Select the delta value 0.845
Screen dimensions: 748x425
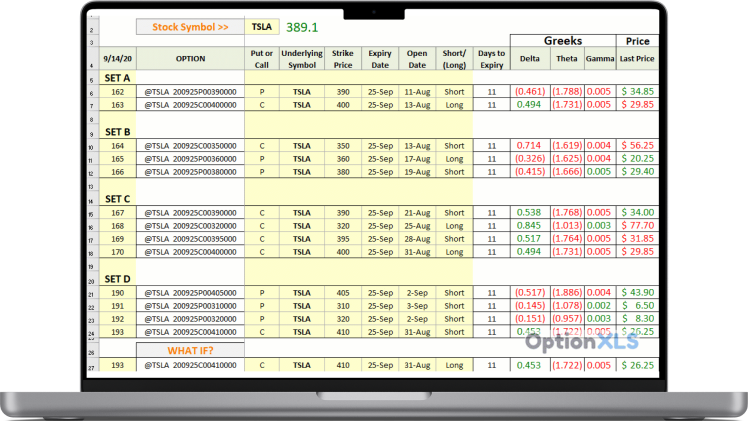click(x=530, y=226)
